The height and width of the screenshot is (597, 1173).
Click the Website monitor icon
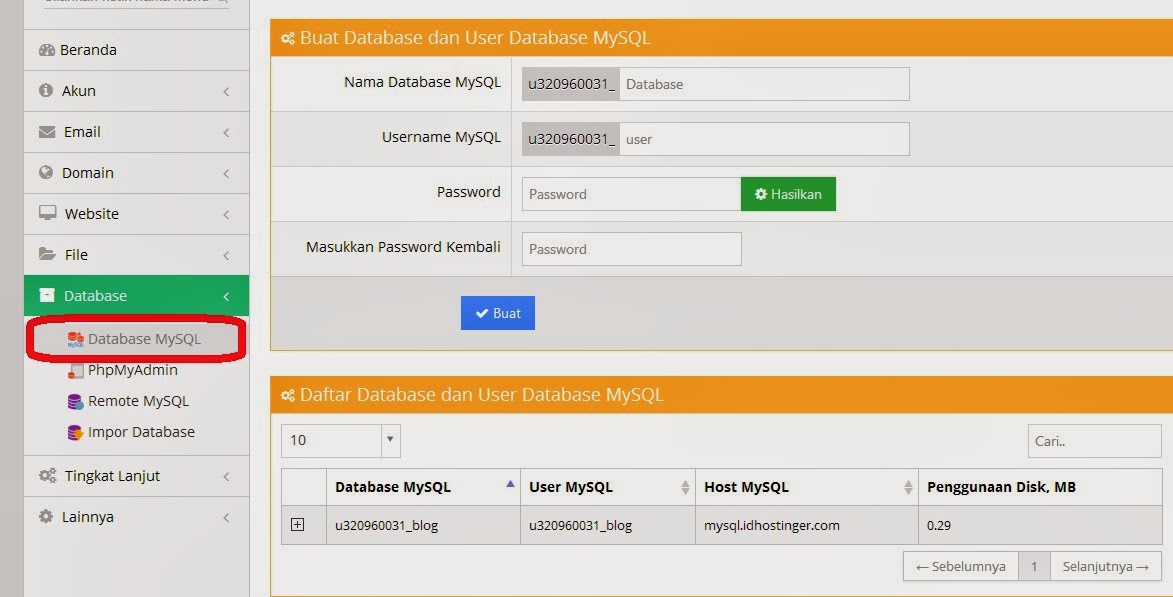pos(47,213)
